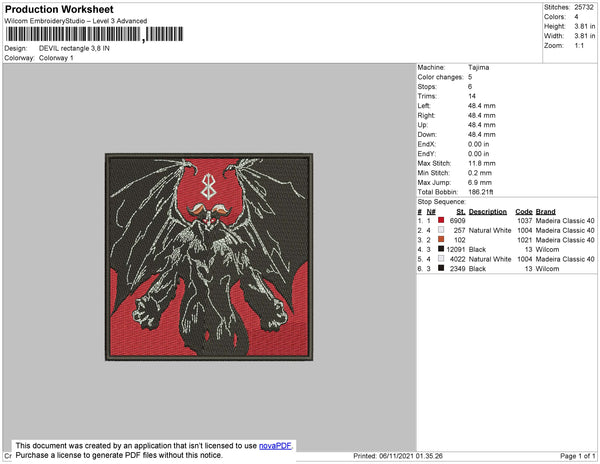Click the Zoom value 1:1

(x=579, y=46)
